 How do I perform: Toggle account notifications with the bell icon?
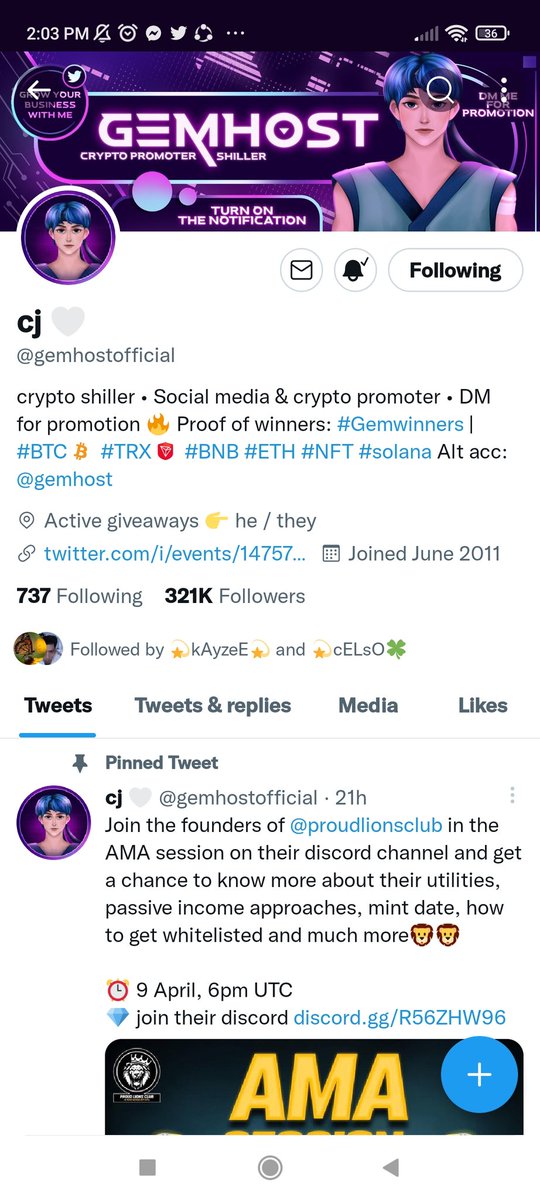pyautogui.click(x=355, y=270)
